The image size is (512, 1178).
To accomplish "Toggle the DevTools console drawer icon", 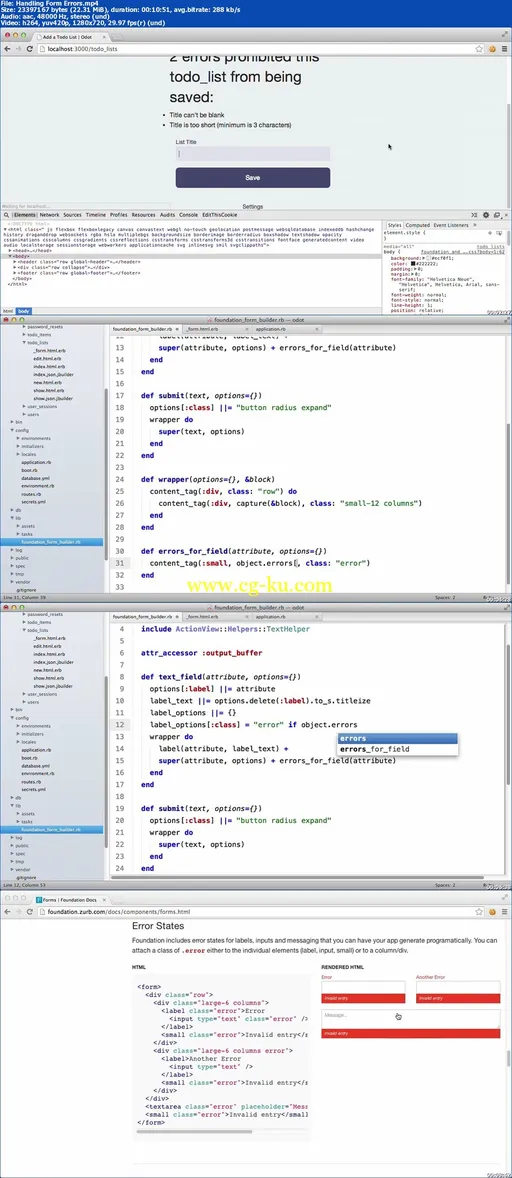I will click(x=476, y=215).
